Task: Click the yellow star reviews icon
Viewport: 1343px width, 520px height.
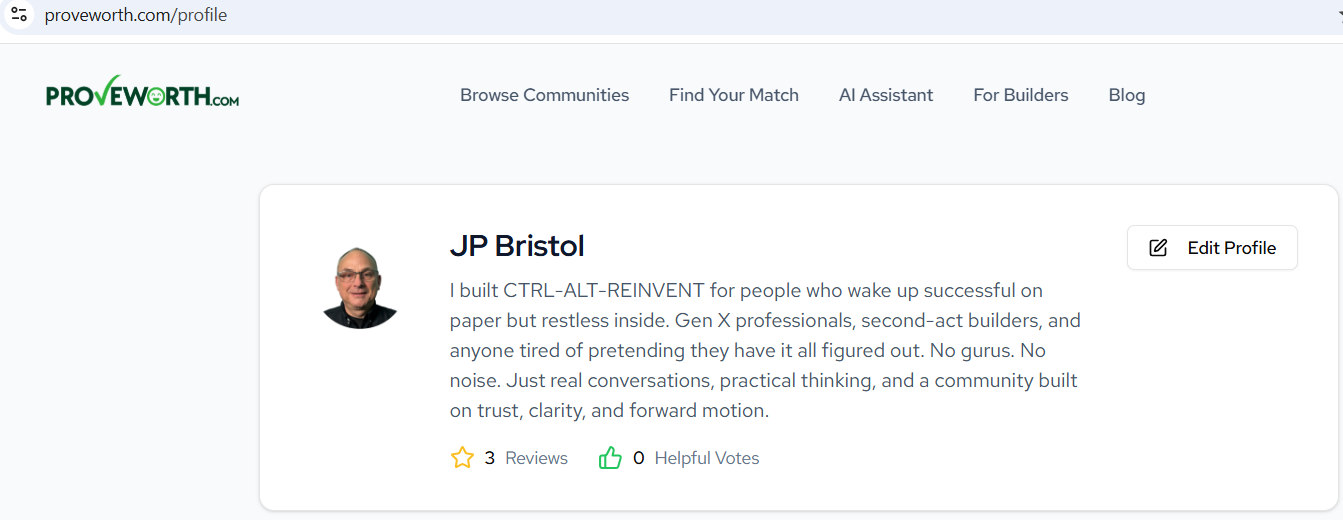Action: (462, 458)
